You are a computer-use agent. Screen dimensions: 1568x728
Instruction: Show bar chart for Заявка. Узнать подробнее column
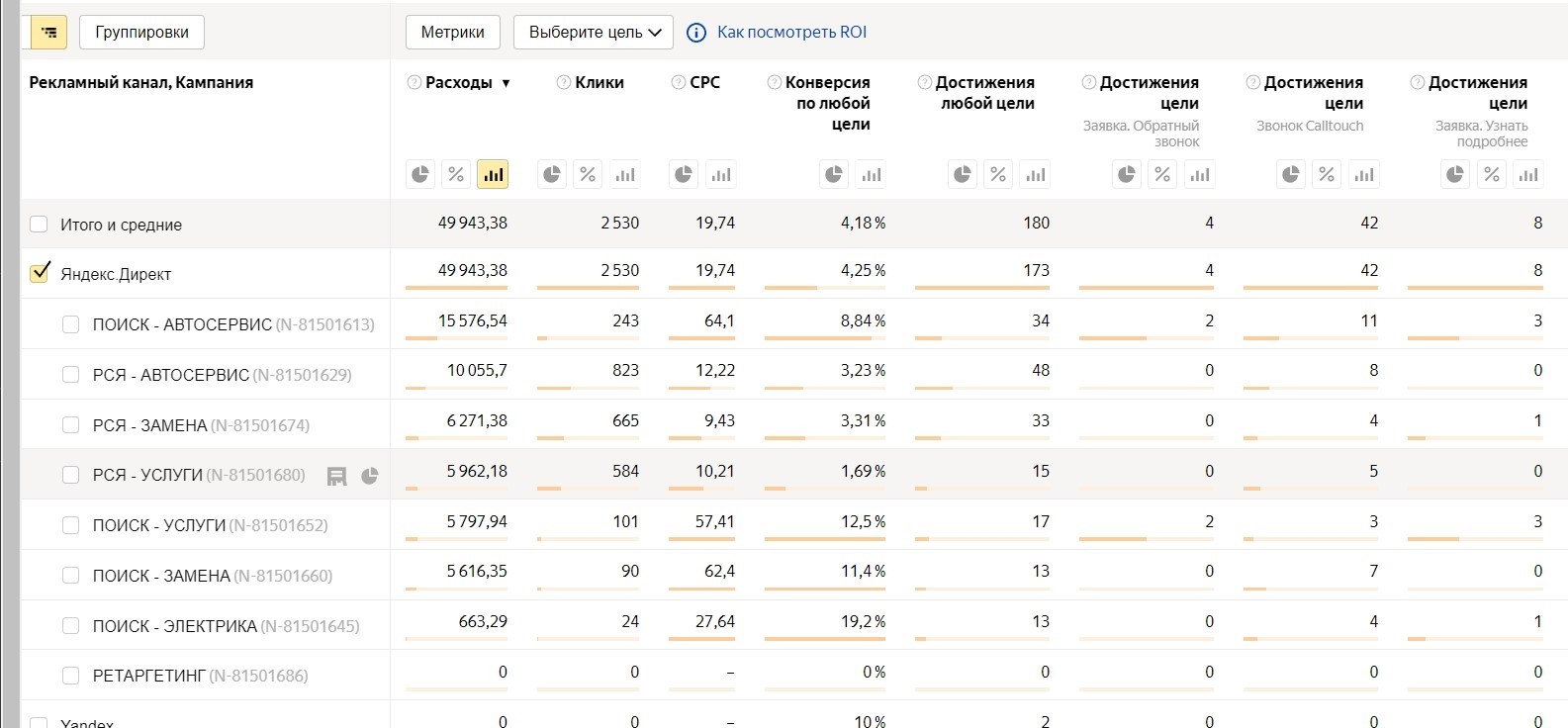pyautogui.click(x=1527, y=175)
